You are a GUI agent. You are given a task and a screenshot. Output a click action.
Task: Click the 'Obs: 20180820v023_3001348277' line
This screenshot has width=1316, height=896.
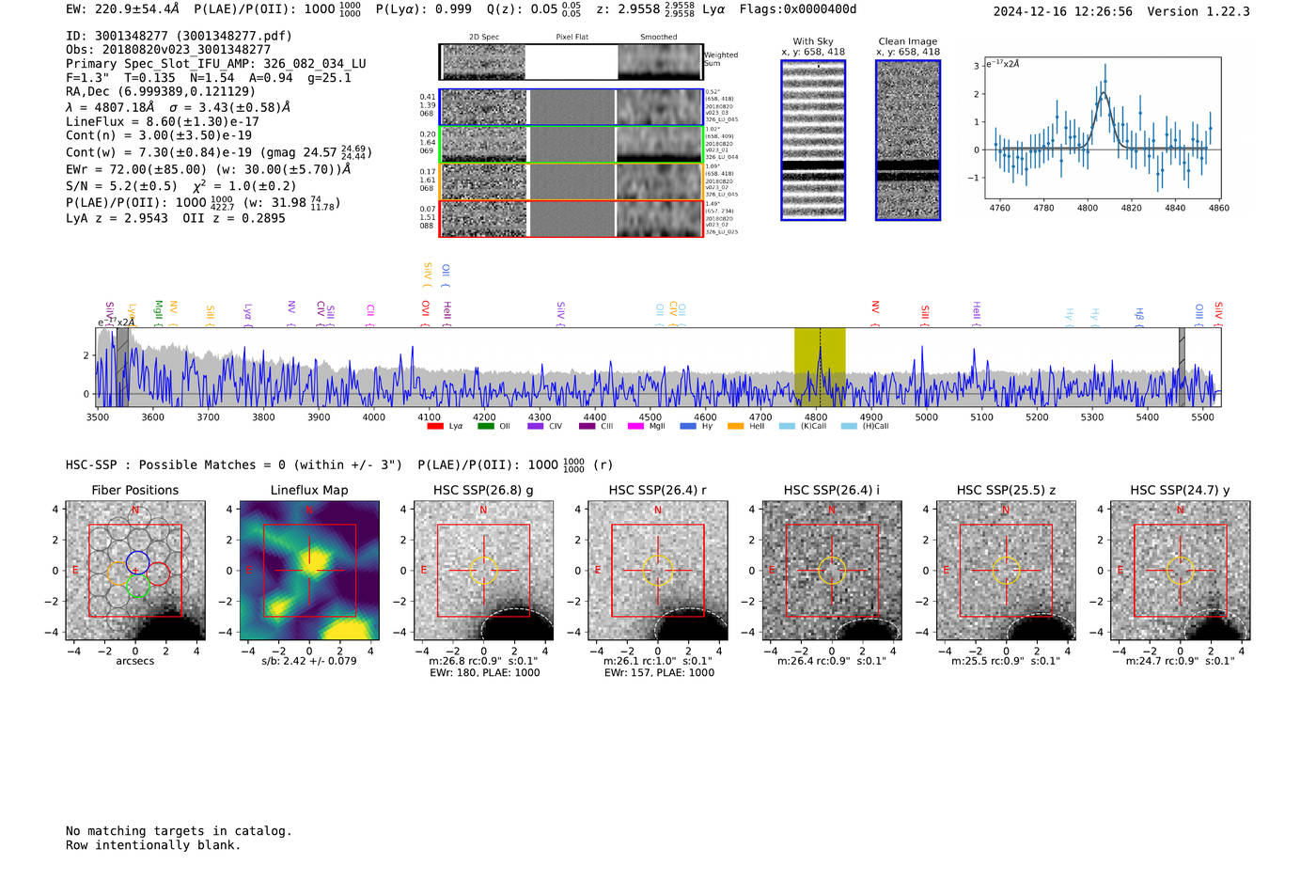(x=168, y=50)
